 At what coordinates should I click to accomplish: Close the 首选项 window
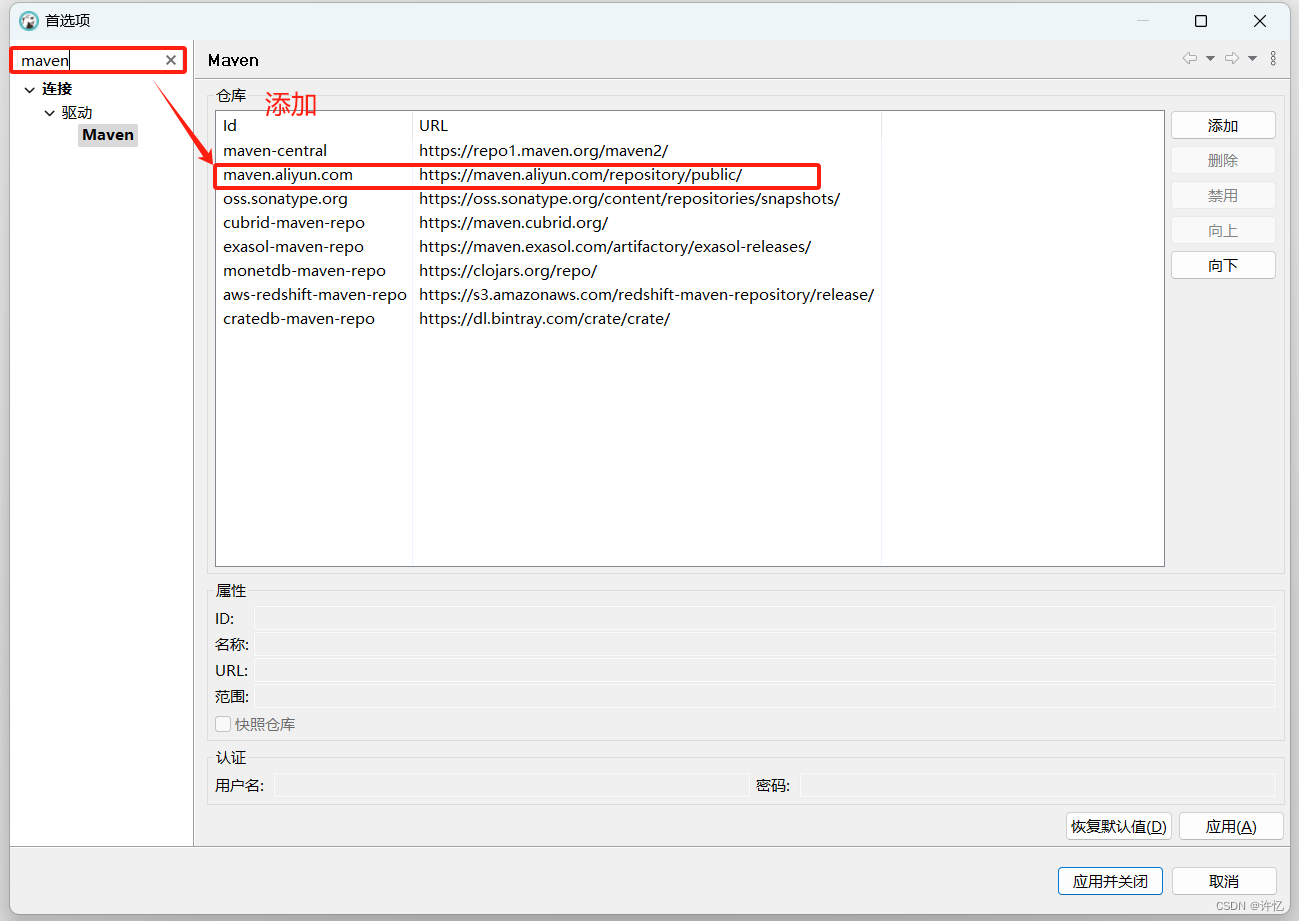[1260, 21]
